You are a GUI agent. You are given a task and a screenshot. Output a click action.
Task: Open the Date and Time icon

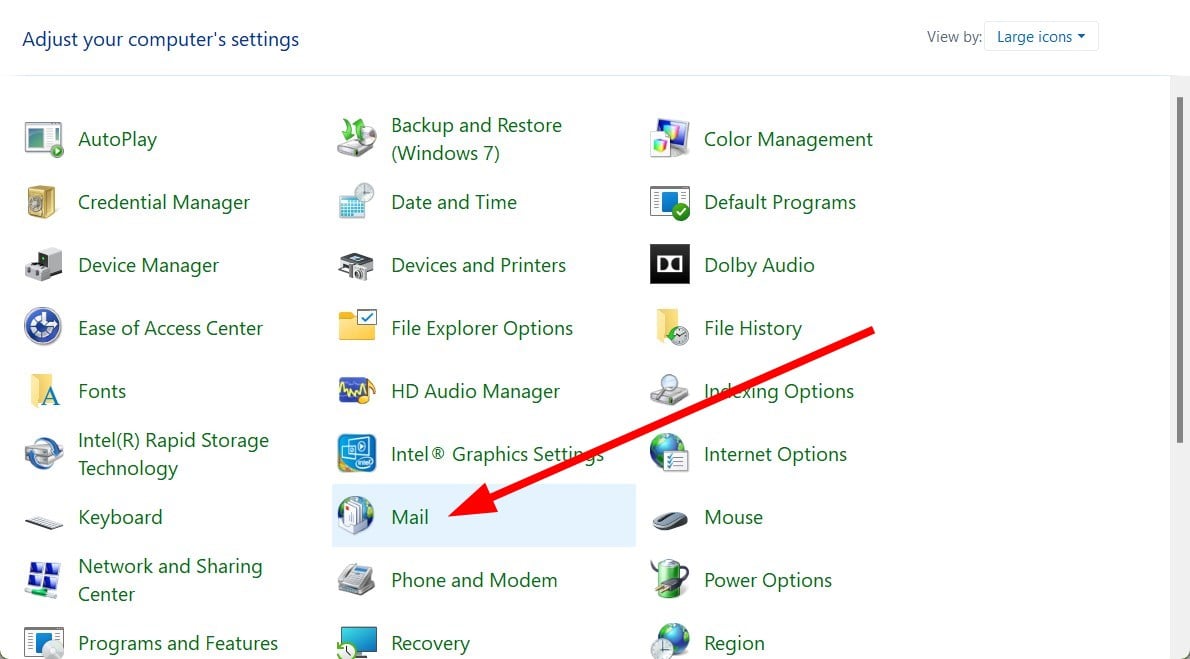tap(357, 202)
